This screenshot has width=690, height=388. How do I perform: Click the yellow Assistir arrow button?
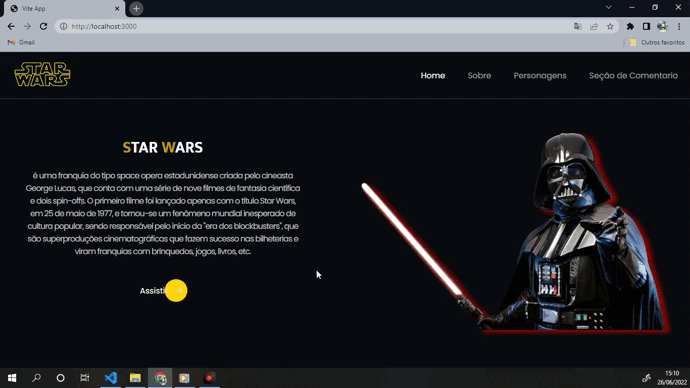[x=176, y=291]
